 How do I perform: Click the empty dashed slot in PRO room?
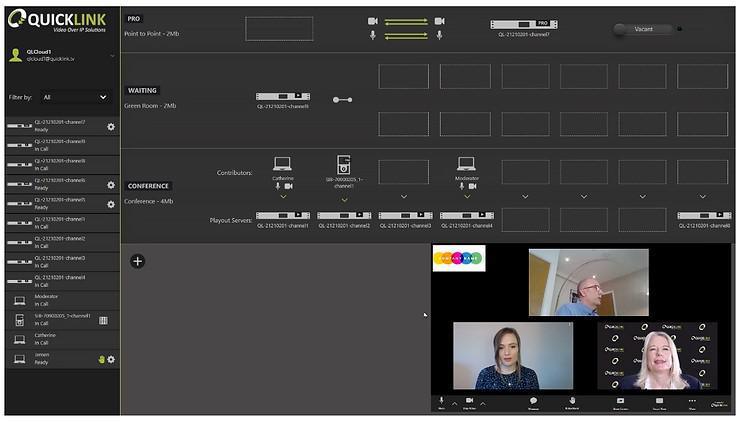(279, 28)
